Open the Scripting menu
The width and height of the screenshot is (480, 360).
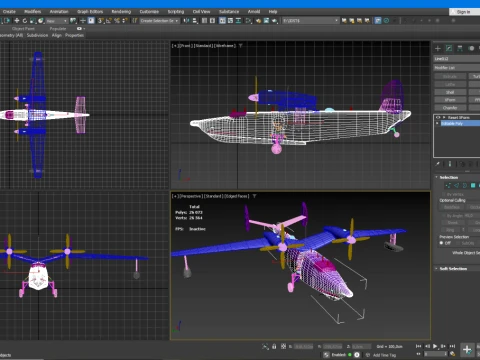click(x=176, y=12)
